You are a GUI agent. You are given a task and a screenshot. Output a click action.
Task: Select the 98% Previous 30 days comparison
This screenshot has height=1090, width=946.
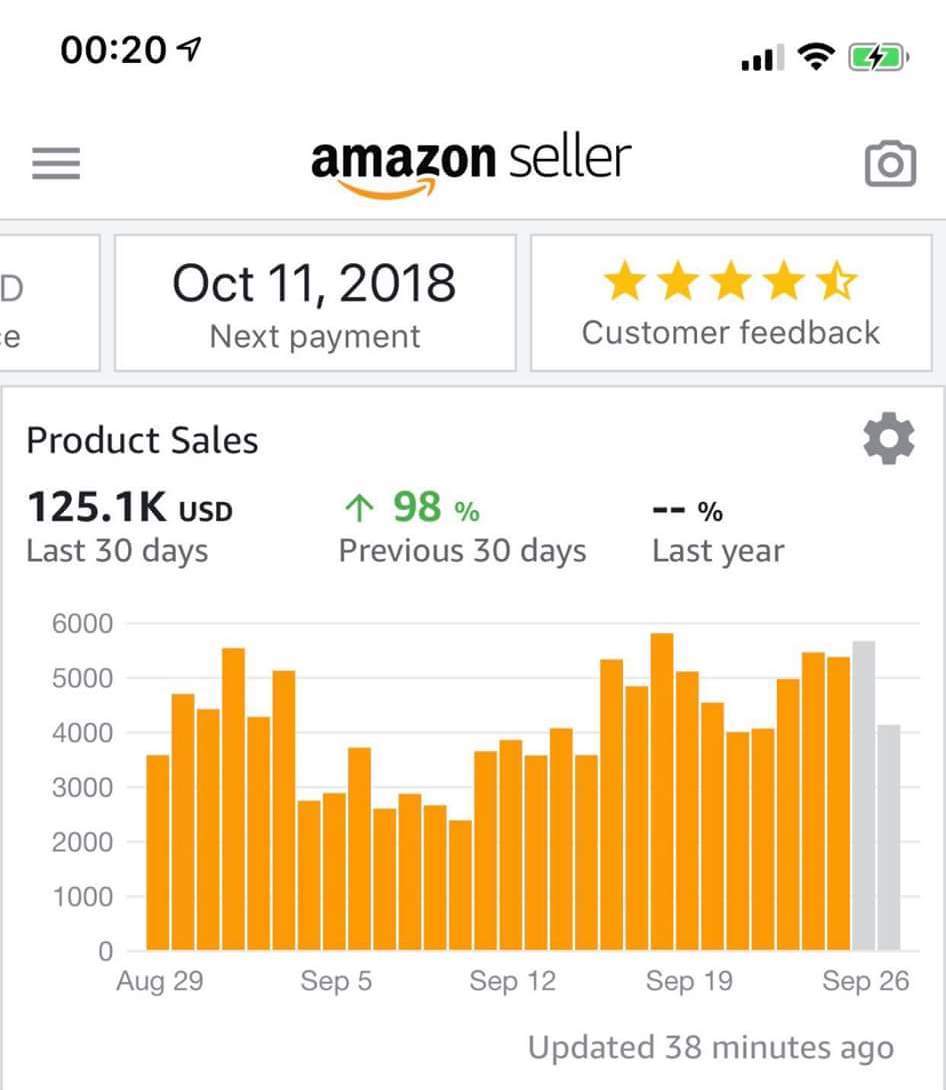(462, 526)
